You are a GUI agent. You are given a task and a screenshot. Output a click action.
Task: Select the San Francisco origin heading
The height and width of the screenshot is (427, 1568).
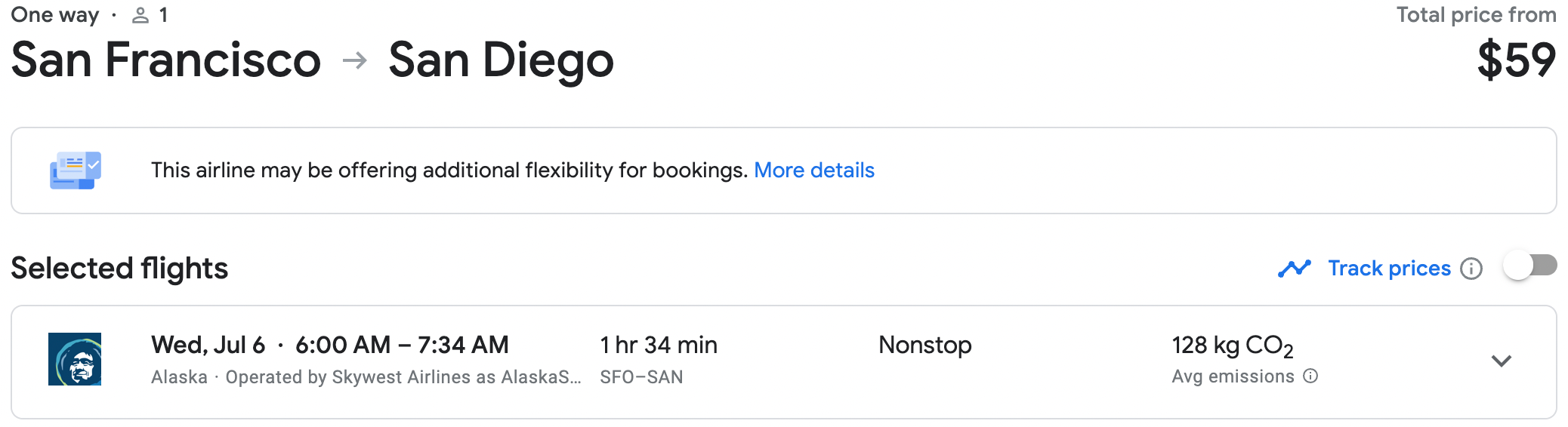click(166, 60)
